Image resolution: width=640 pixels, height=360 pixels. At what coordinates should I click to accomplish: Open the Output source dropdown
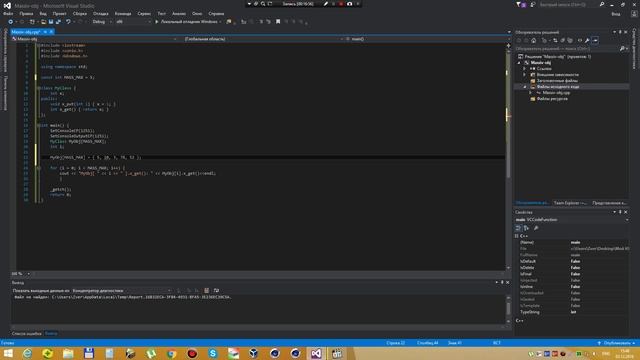click(122, 291)
